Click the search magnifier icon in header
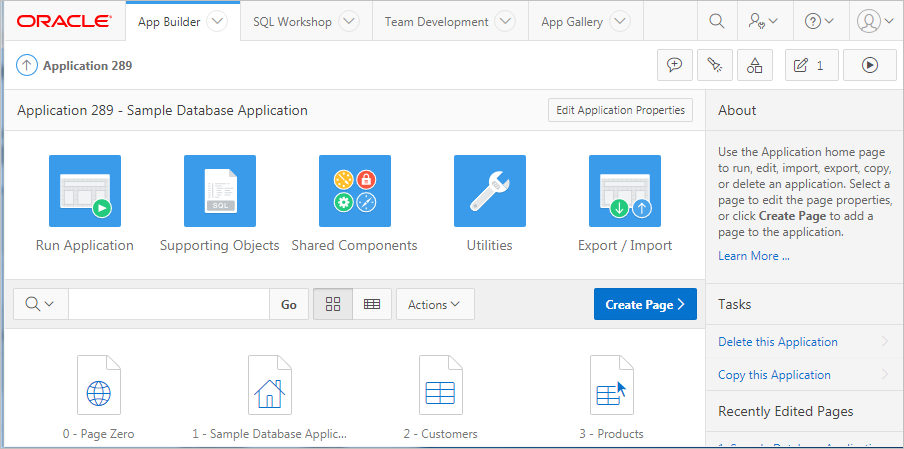 coord(716,21)
